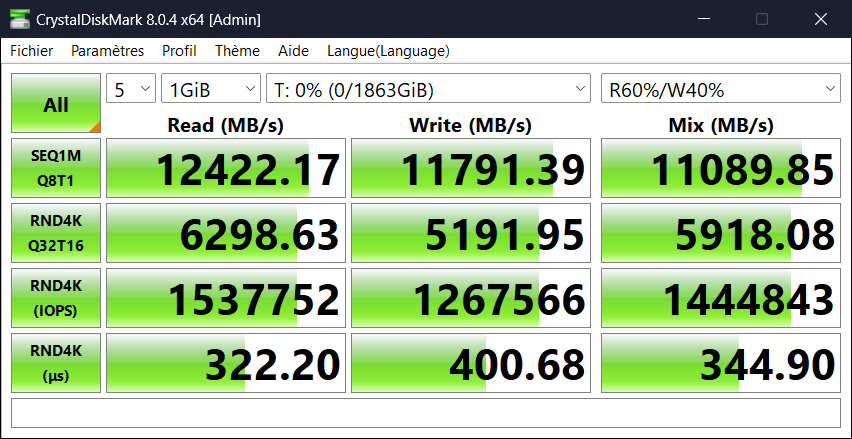Open the T: drive selection dropdown

[x=429, y=90]
